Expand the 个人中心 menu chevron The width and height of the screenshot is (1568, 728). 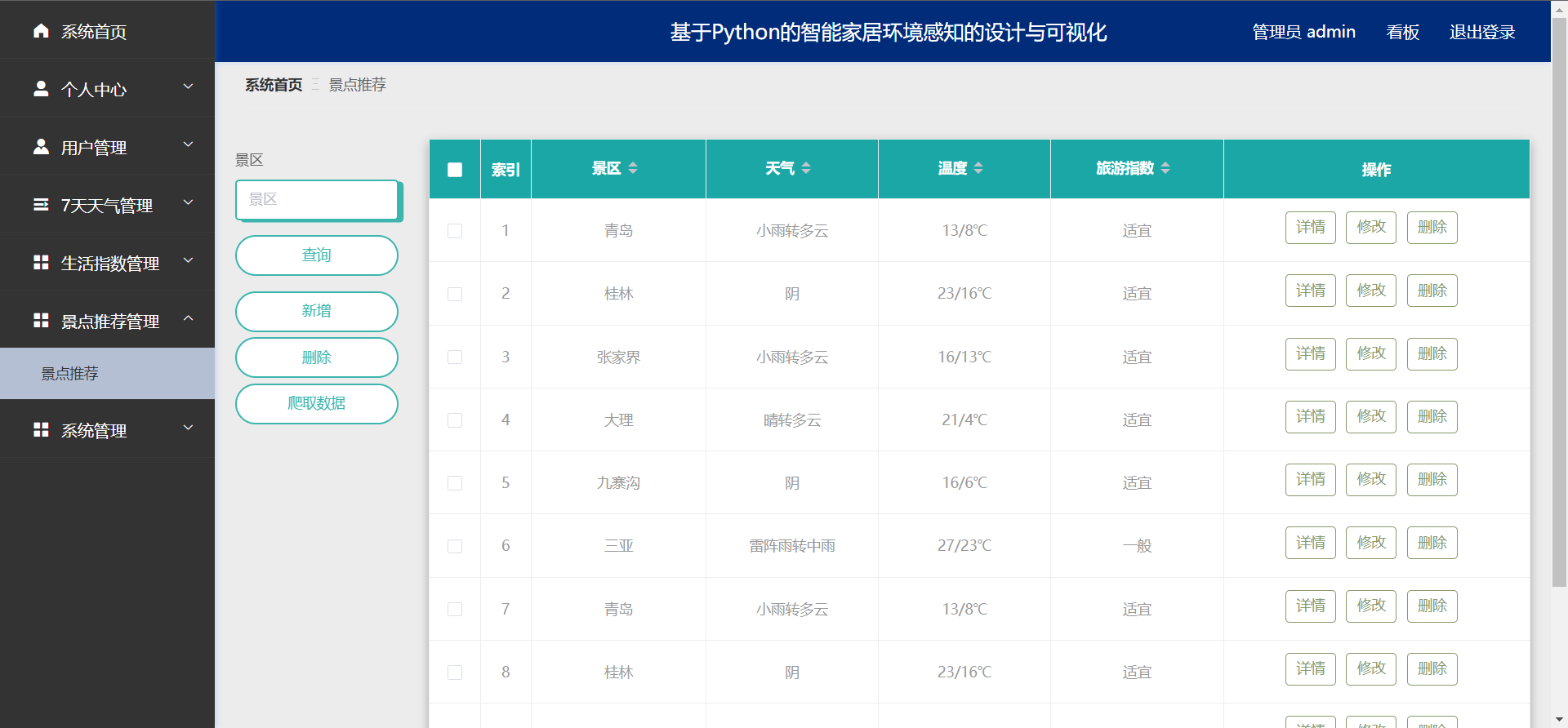pyautogui.click(x=188, y=87)
